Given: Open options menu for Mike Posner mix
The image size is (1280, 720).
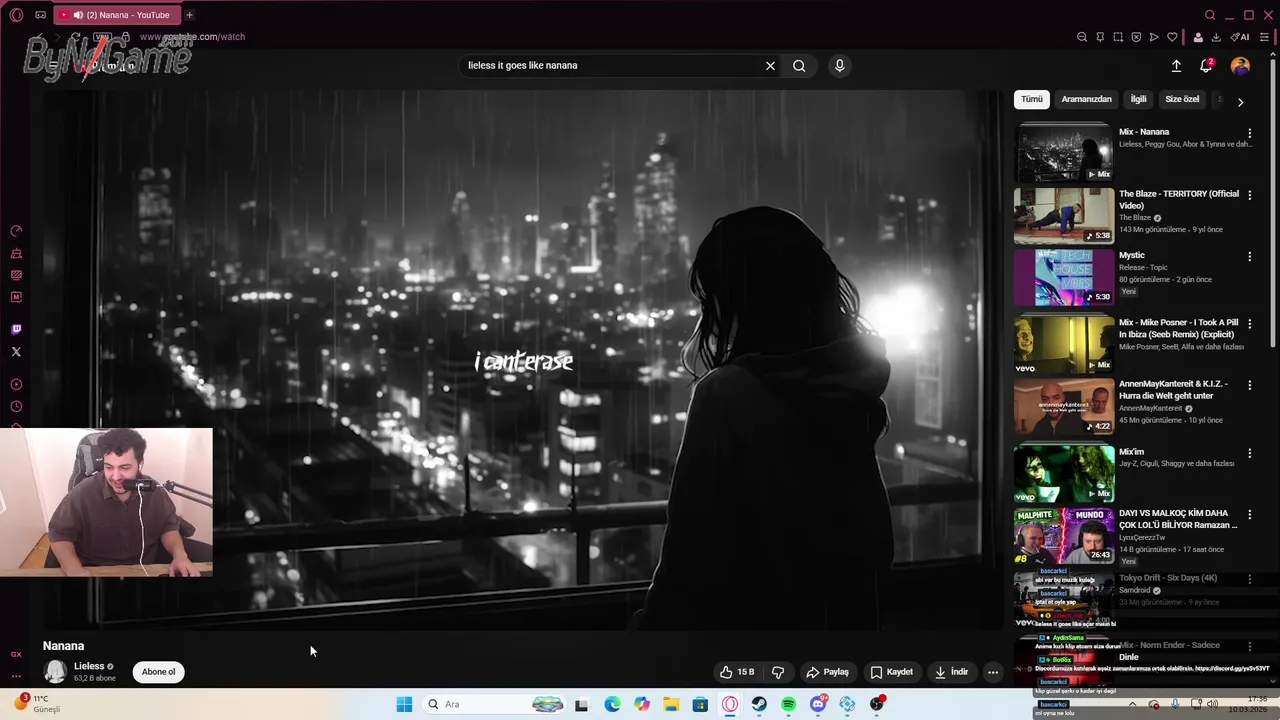Looking at the screenshot, I should (1249, 324).
